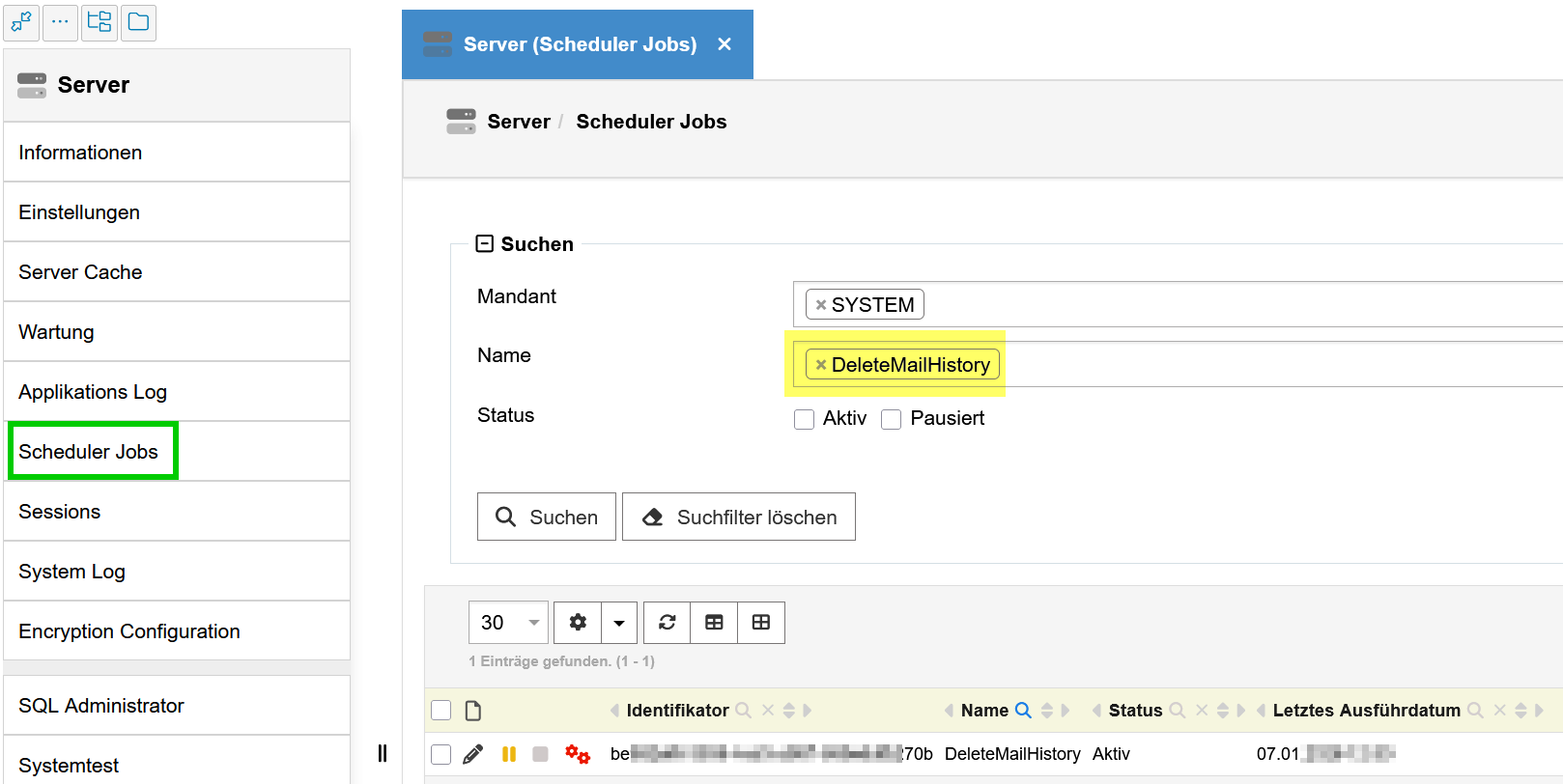Open Server Cache in sidebar menu

click(80, 272)
